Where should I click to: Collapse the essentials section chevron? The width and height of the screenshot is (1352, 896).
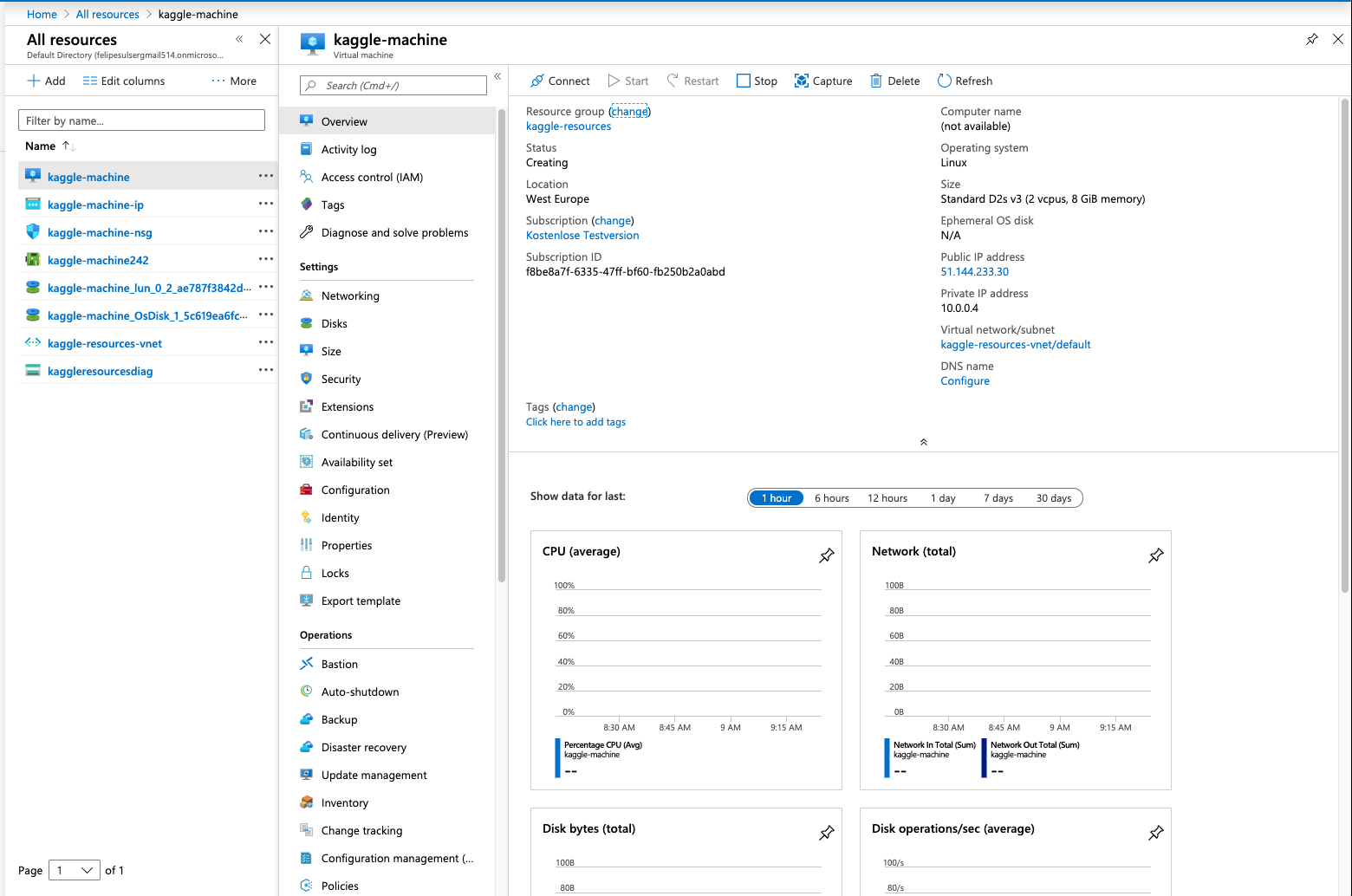click(x=924, y=442)
